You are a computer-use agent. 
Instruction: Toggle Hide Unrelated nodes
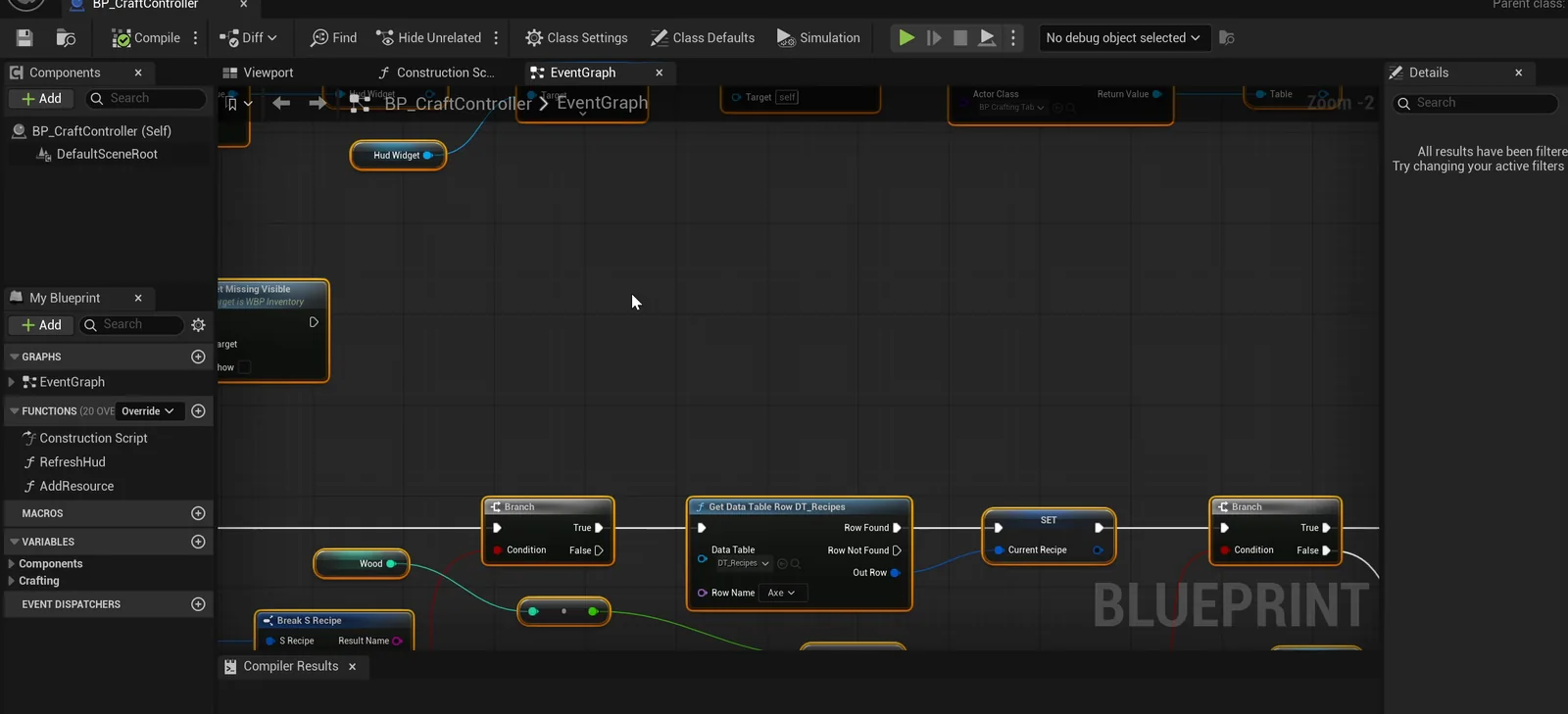coord(429,38)
